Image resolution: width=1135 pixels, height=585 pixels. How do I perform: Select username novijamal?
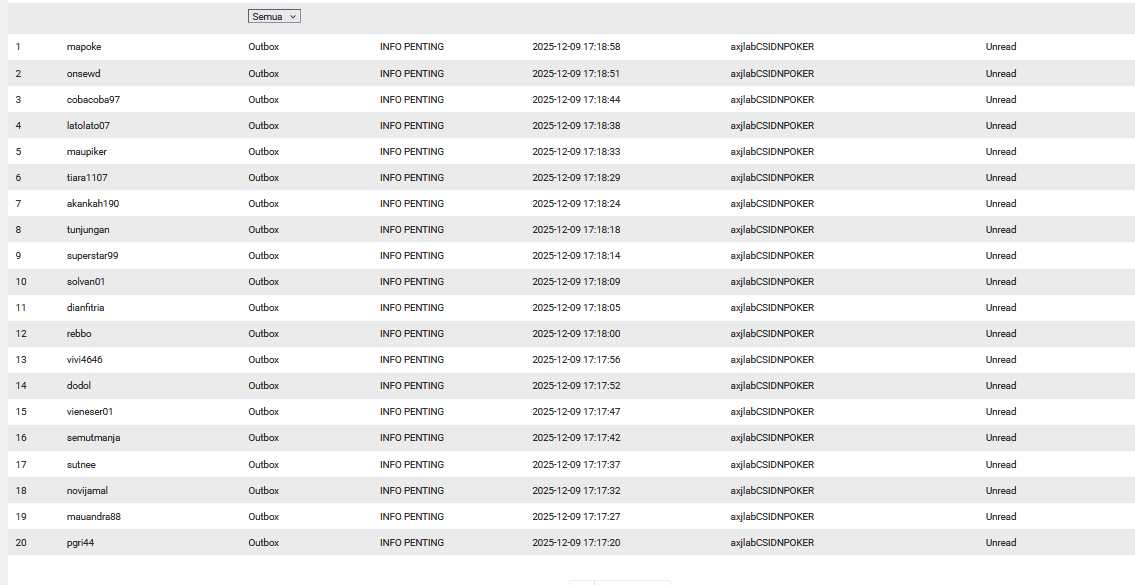(88, 492)
